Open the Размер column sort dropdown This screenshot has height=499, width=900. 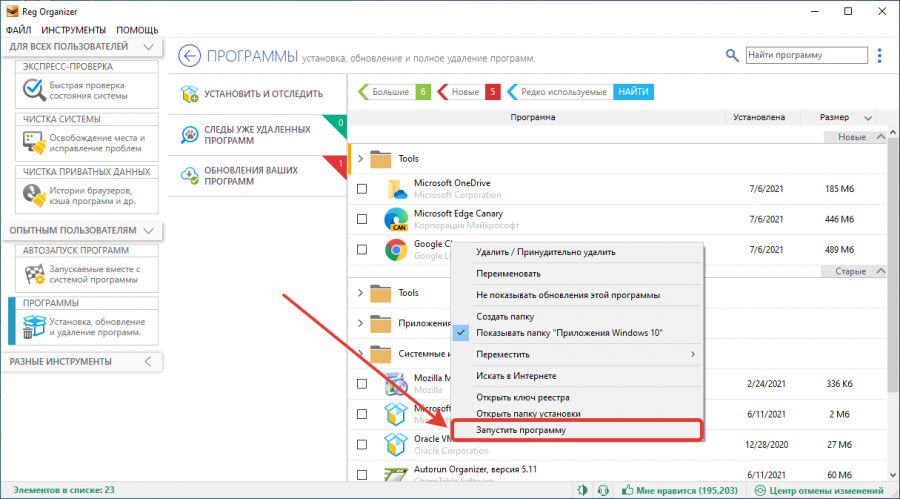click(x=868, y=118)
